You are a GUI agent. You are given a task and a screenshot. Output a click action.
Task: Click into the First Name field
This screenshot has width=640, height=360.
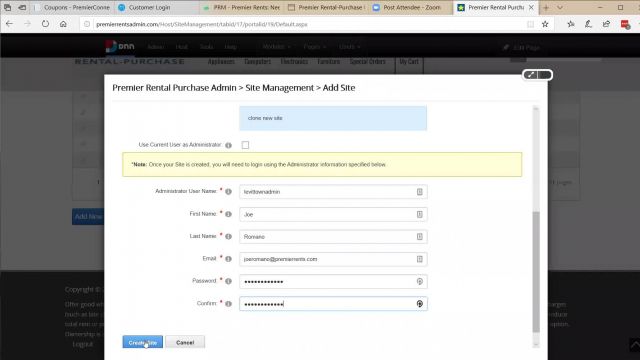tap(333, 214)
